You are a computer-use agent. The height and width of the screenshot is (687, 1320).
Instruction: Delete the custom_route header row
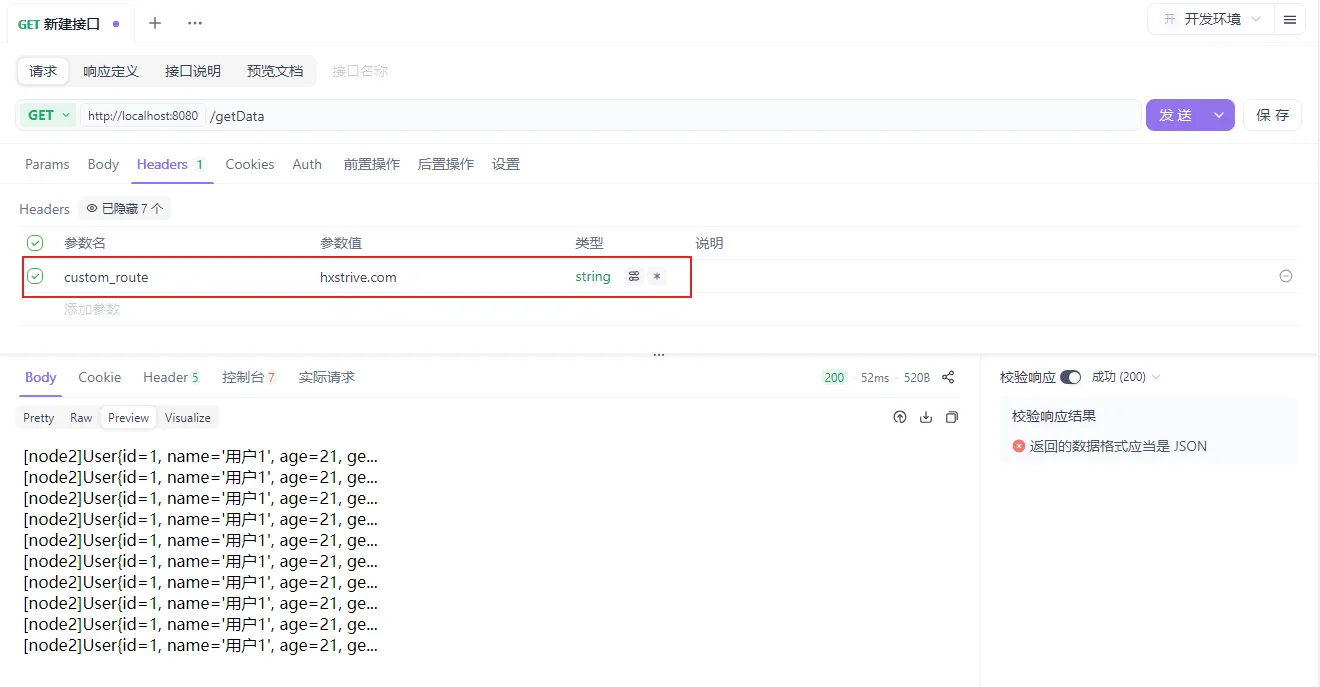pos(1286,276)
